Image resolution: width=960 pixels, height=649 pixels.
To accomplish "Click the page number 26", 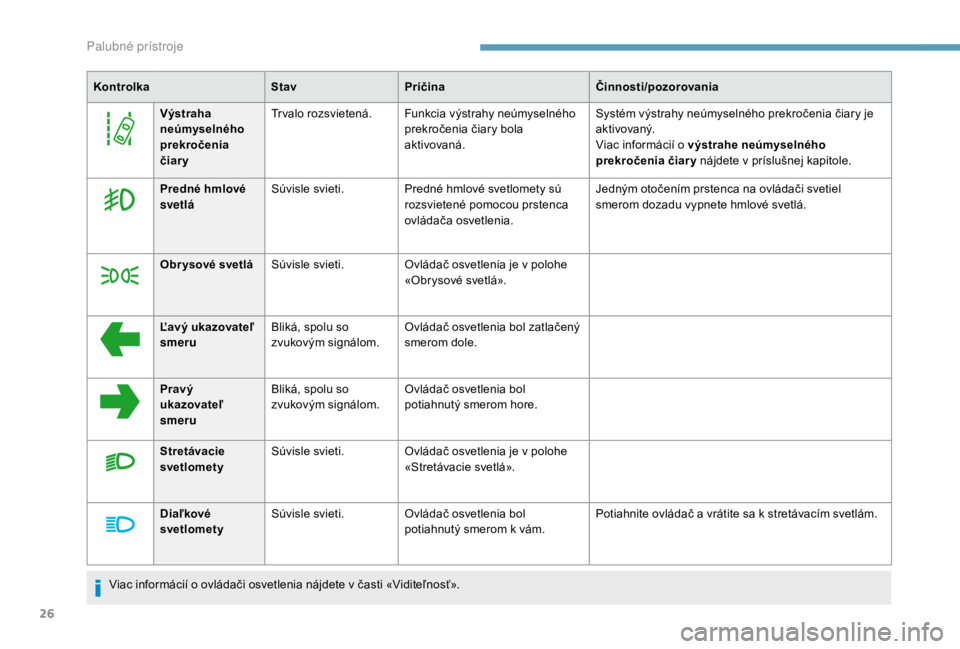I will [x=47, y=613].
